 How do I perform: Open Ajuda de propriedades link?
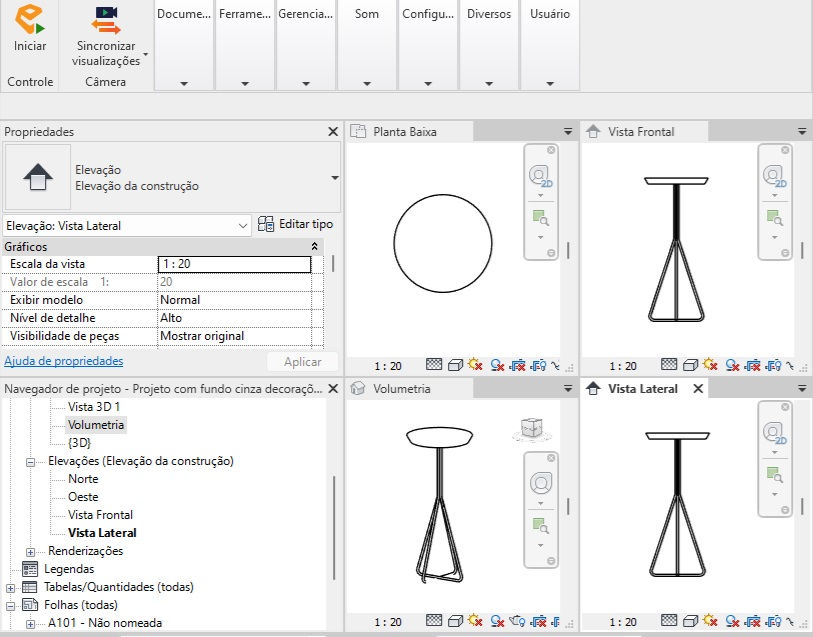(64, 361)
